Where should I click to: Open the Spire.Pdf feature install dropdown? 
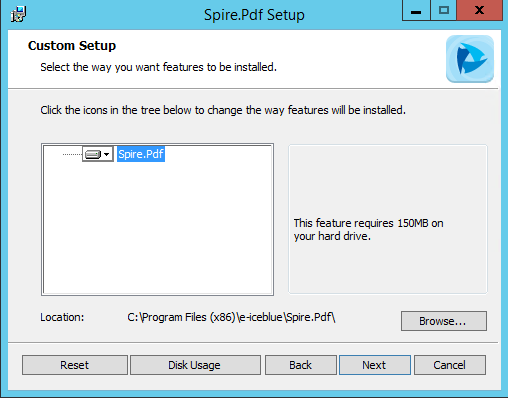[x=98, y=154]
